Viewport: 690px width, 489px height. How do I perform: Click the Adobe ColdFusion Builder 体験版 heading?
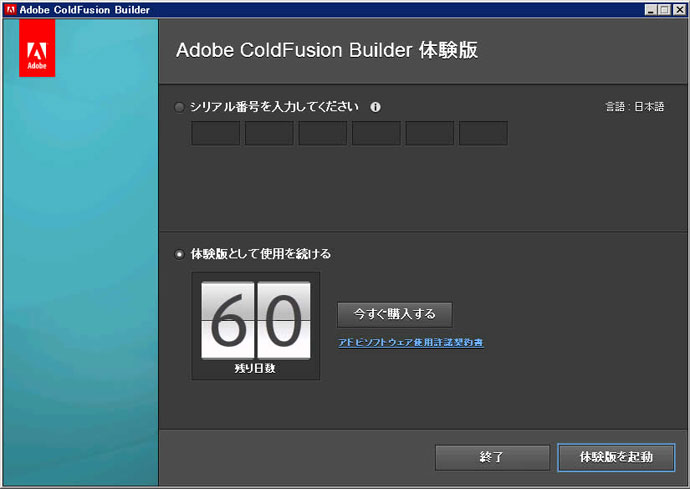327,50
